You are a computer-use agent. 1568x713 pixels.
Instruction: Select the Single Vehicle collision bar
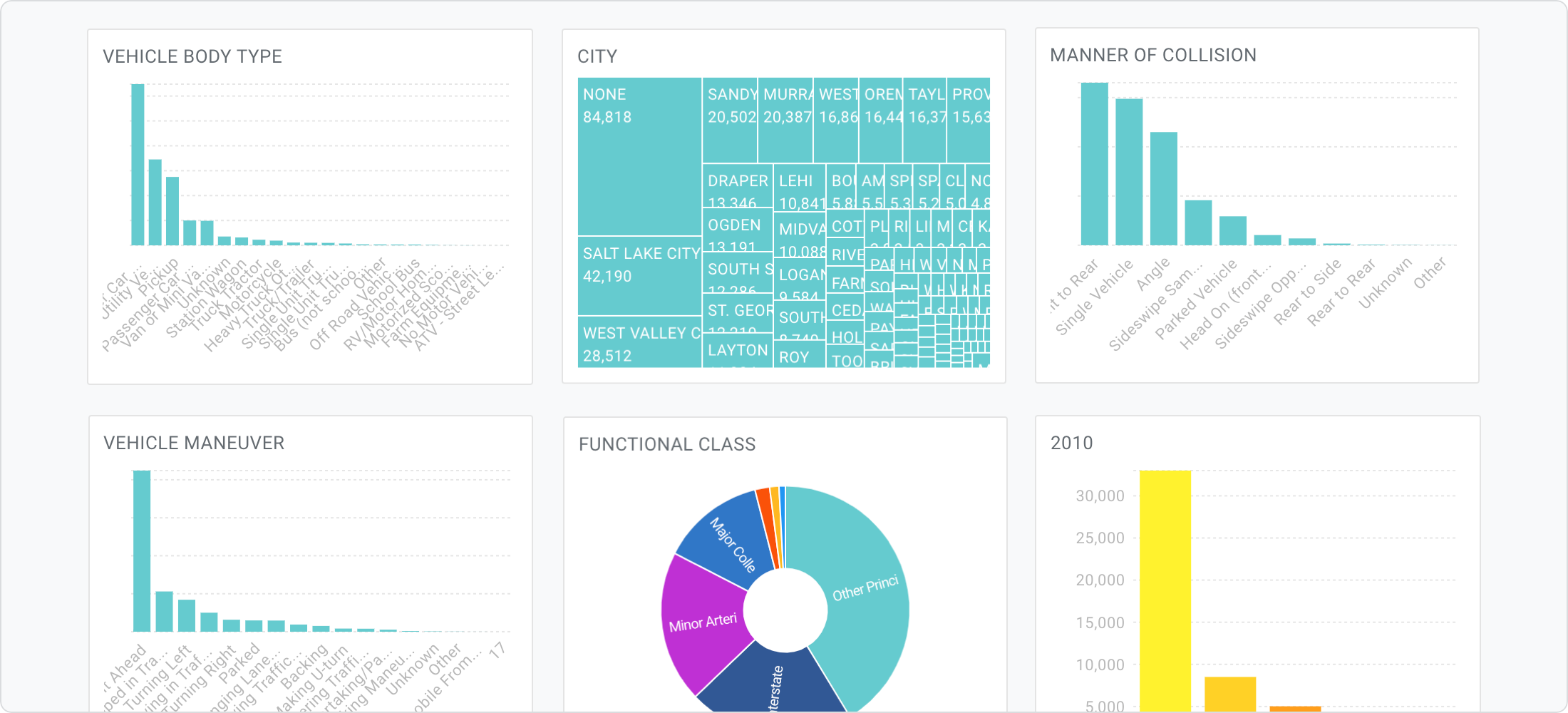pos(1129,172)
